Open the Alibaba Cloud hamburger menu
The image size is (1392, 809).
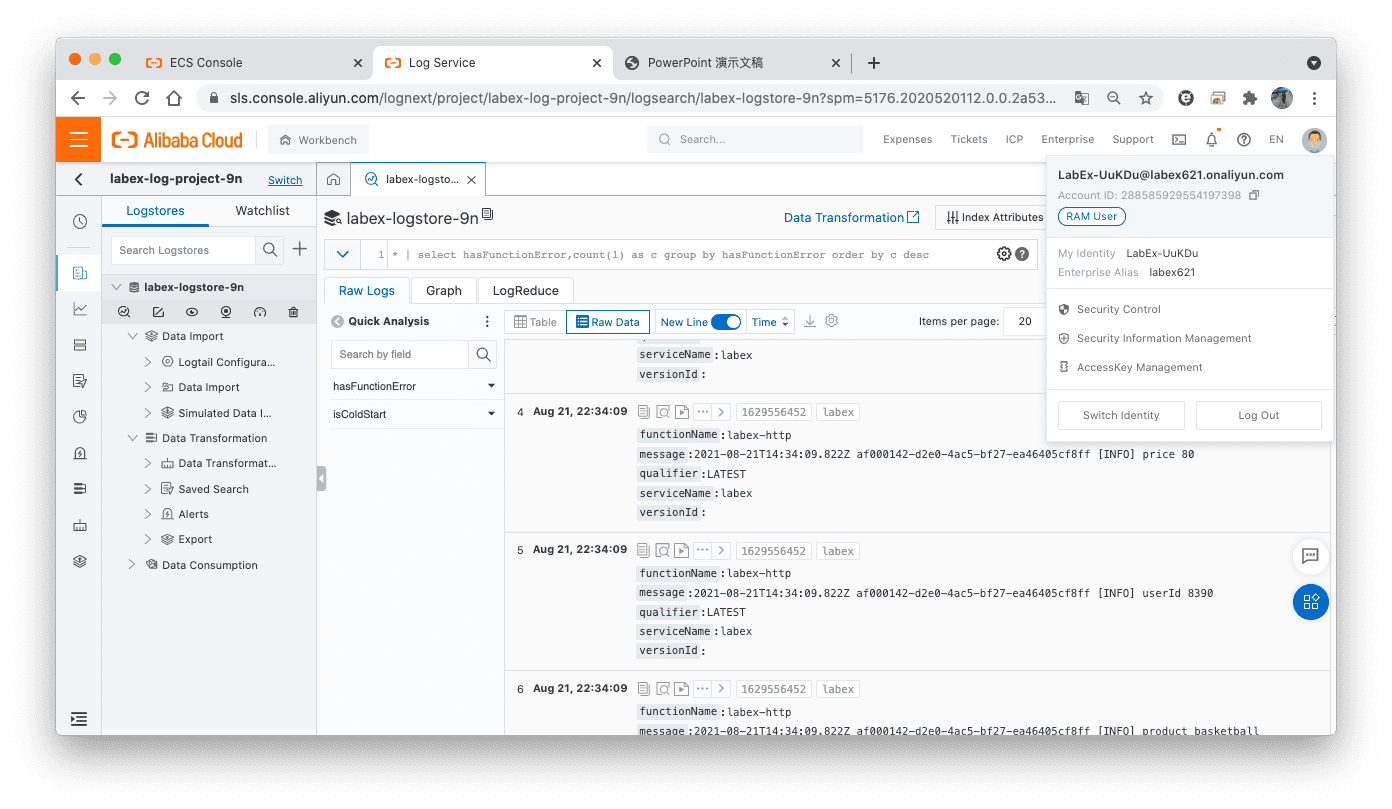[x=79, y=140]
